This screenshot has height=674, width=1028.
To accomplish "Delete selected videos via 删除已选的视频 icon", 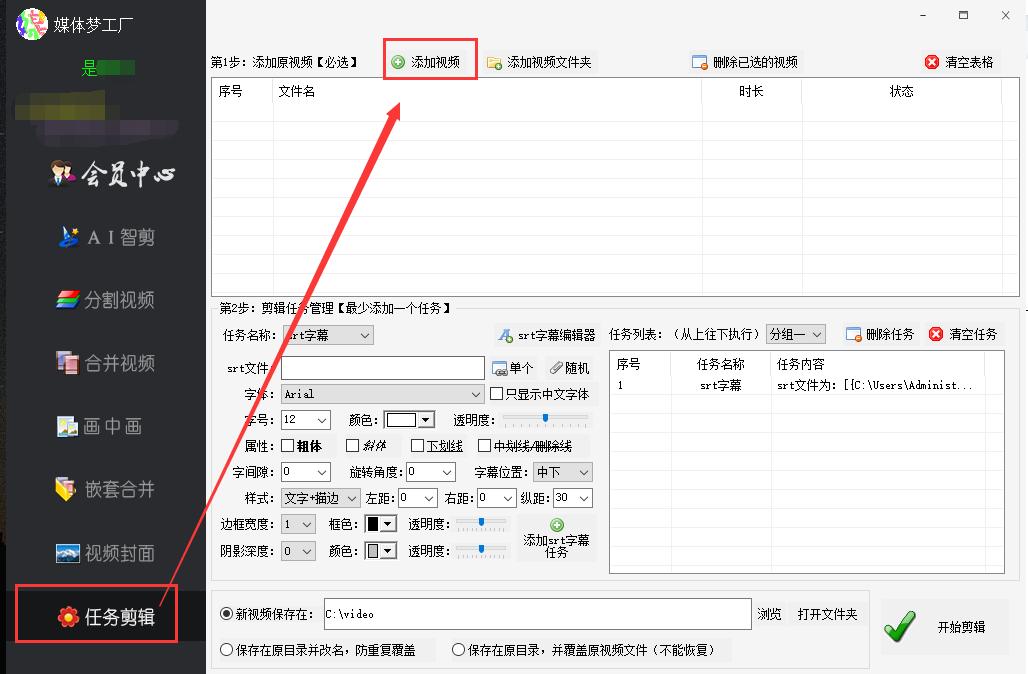I will (699, 60).
